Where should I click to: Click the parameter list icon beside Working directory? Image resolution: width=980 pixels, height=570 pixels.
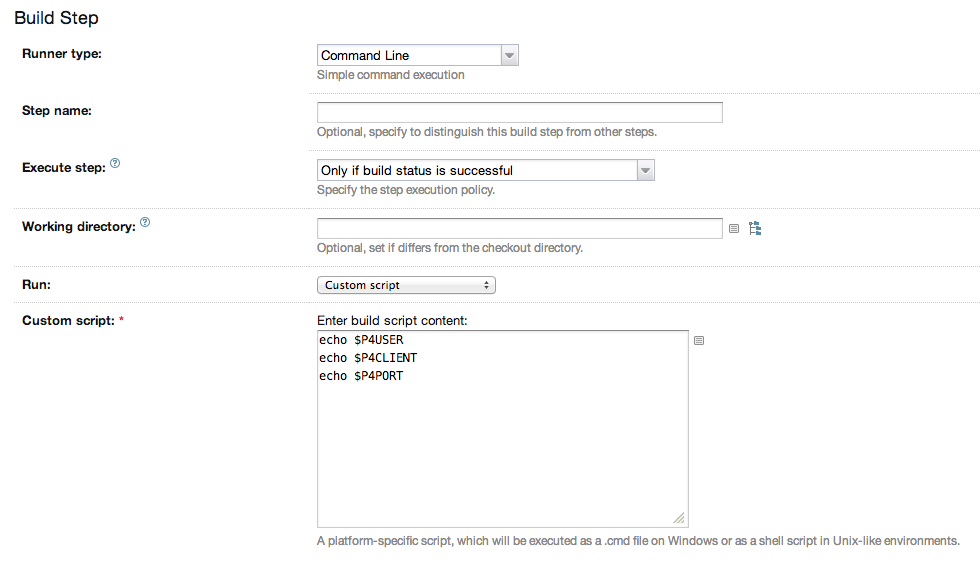coord(734,229)
